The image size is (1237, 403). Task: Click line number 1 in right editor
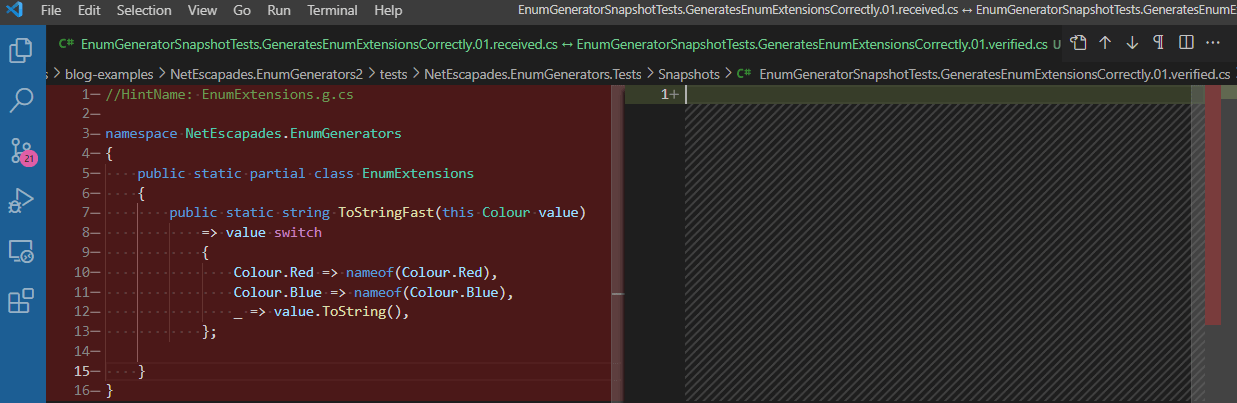665,94
